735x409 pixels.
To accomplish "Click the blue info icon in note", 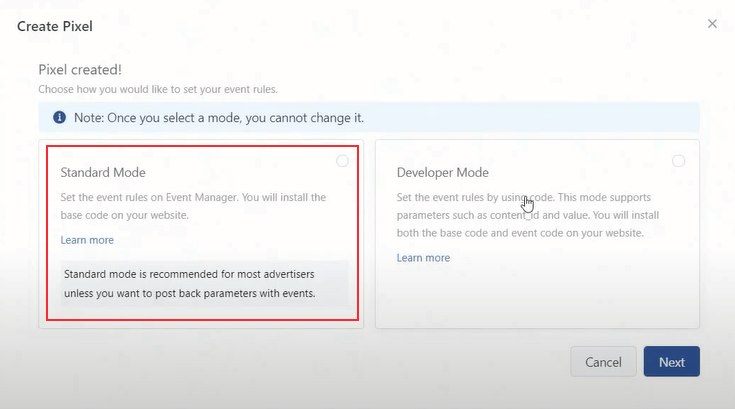I will (59, 118).
